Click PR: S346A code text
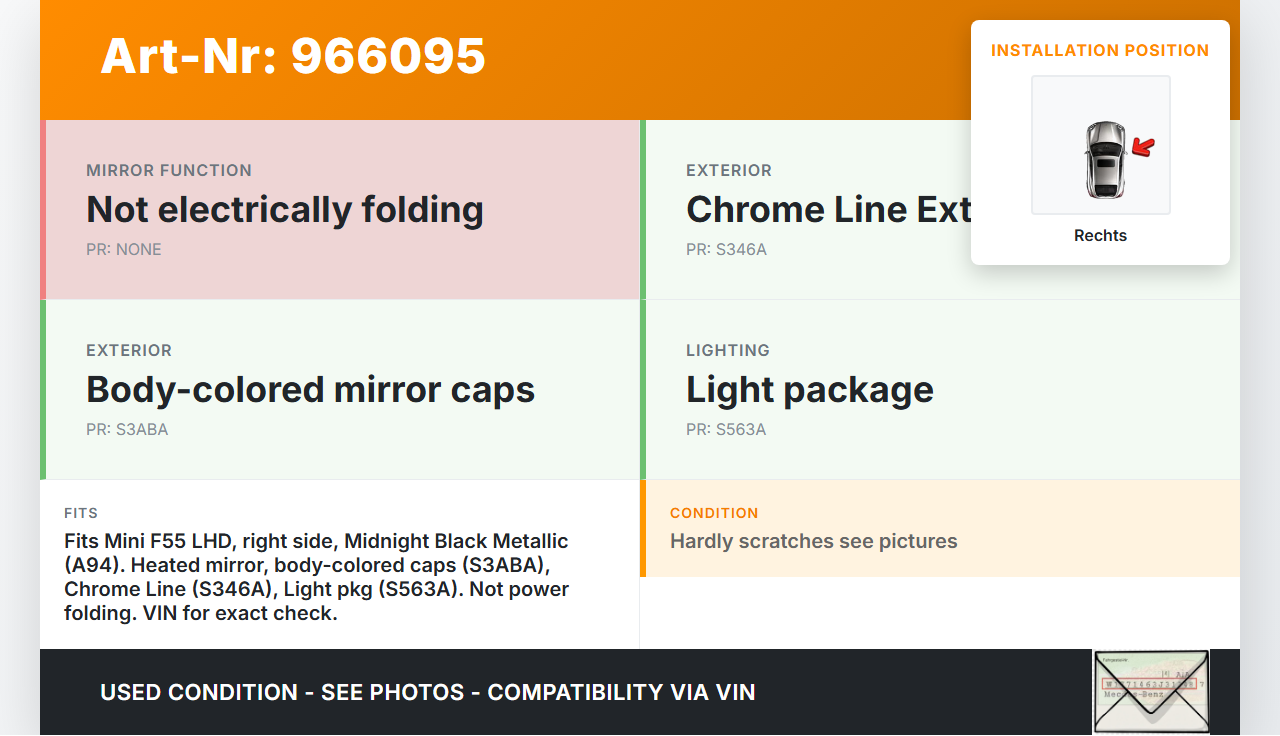This screenshot has width=1280, height=736. pyautogui.click(x=726, y=250)
